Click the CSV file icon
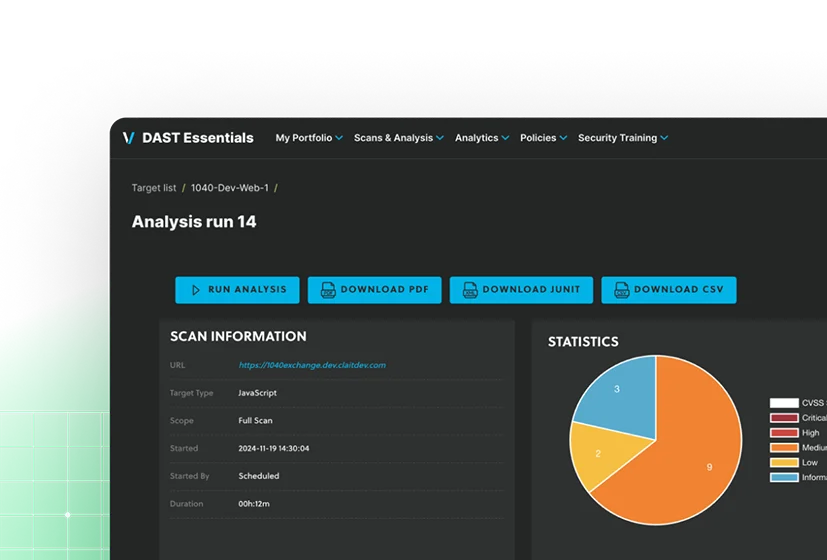Image resolution: width=827 pixels, height=560 pixels. (x=622, y=289)
